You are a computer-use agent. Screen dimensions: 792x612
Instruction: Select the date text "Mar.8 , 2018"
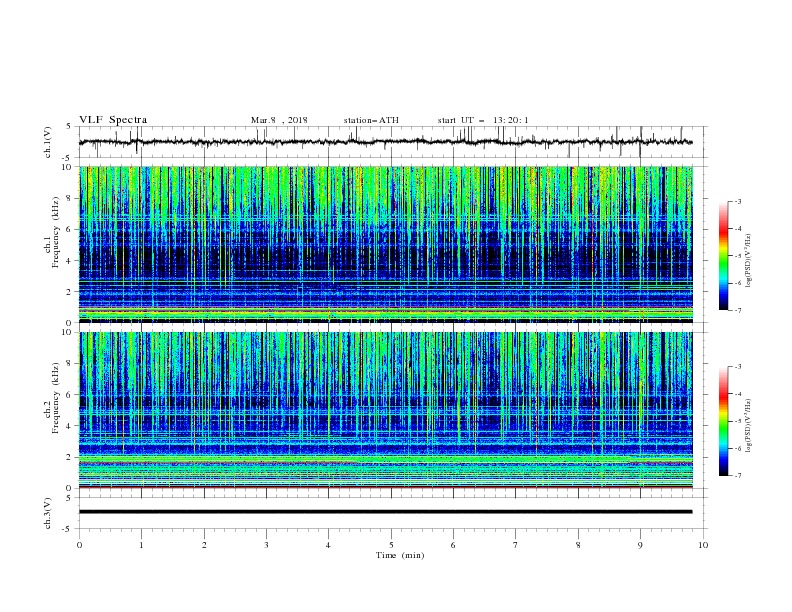point(279,120)
